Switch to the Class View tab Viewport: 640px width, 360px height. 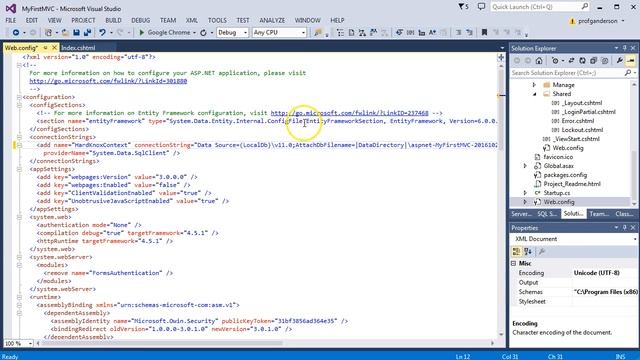624,214
